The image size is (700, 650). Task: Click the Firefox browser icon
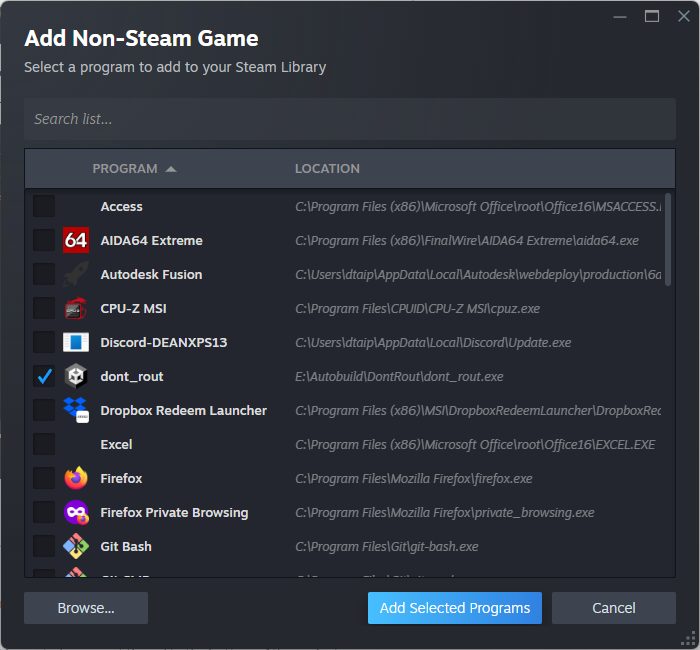pos(76,478)
